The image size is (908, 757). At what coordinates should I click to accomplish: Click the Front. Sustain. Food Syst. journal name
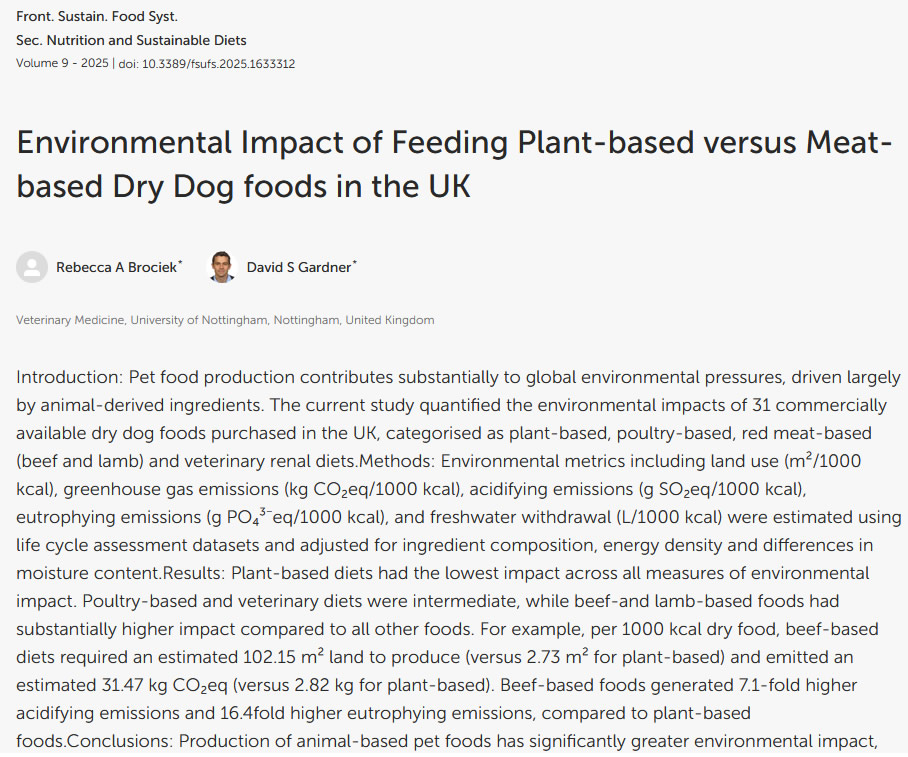click(97, 17)
